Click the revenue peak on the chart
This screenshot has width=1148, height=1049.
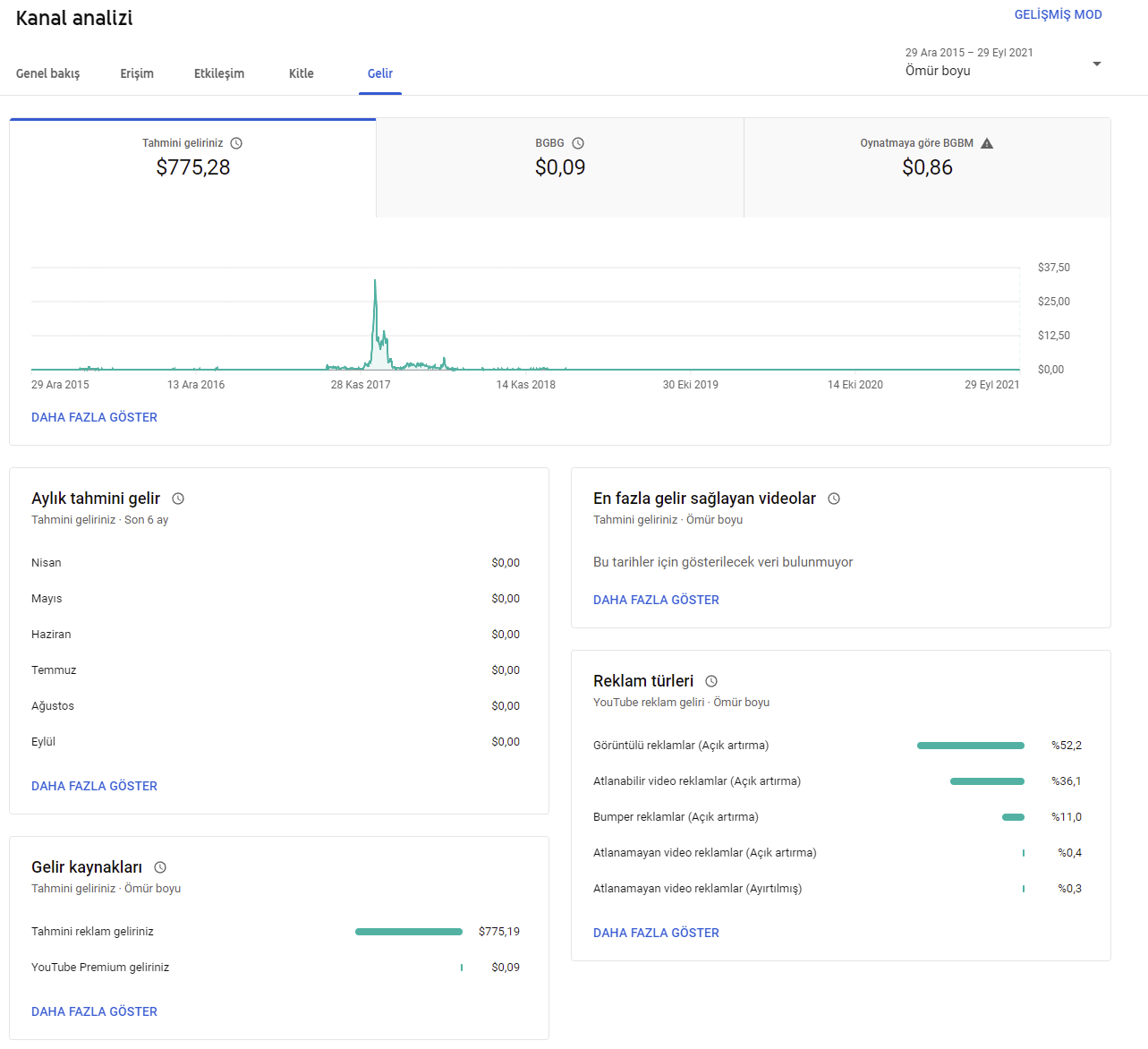pyautogui.click(x=375, y=282)
